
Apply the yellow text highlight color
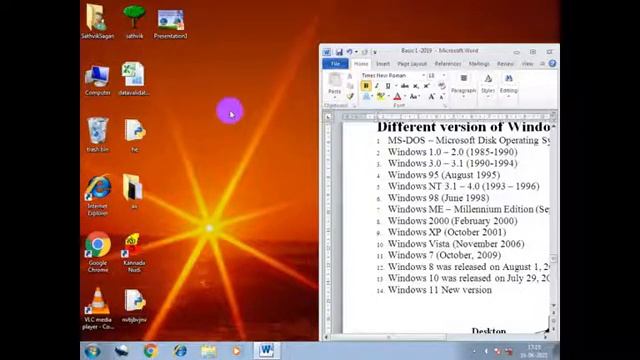380,97
